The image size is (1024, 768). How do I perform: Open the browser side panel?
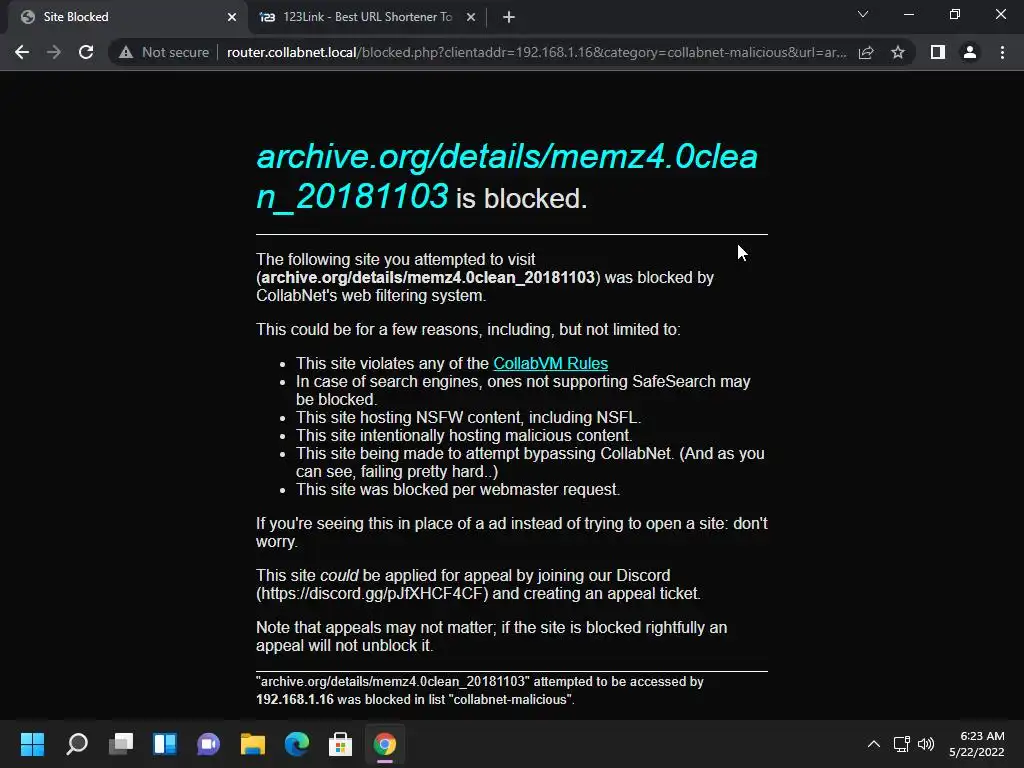click(x=938, y=52)
